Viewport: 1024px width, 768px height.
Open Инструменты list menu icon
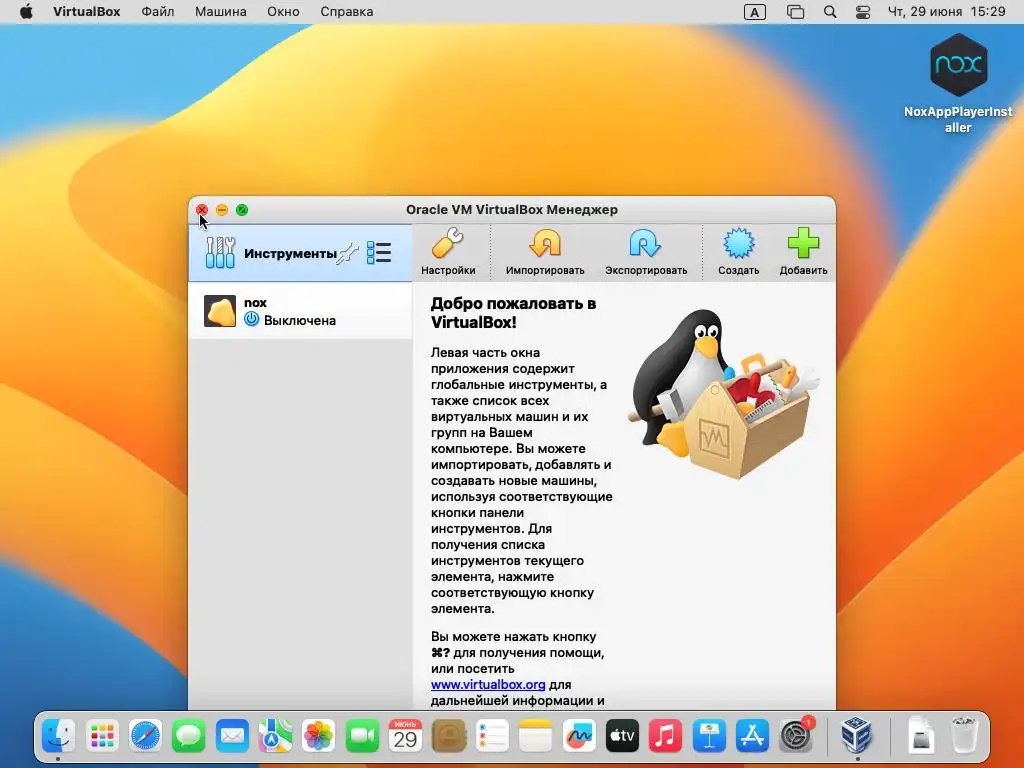click(x=379, y=253)
